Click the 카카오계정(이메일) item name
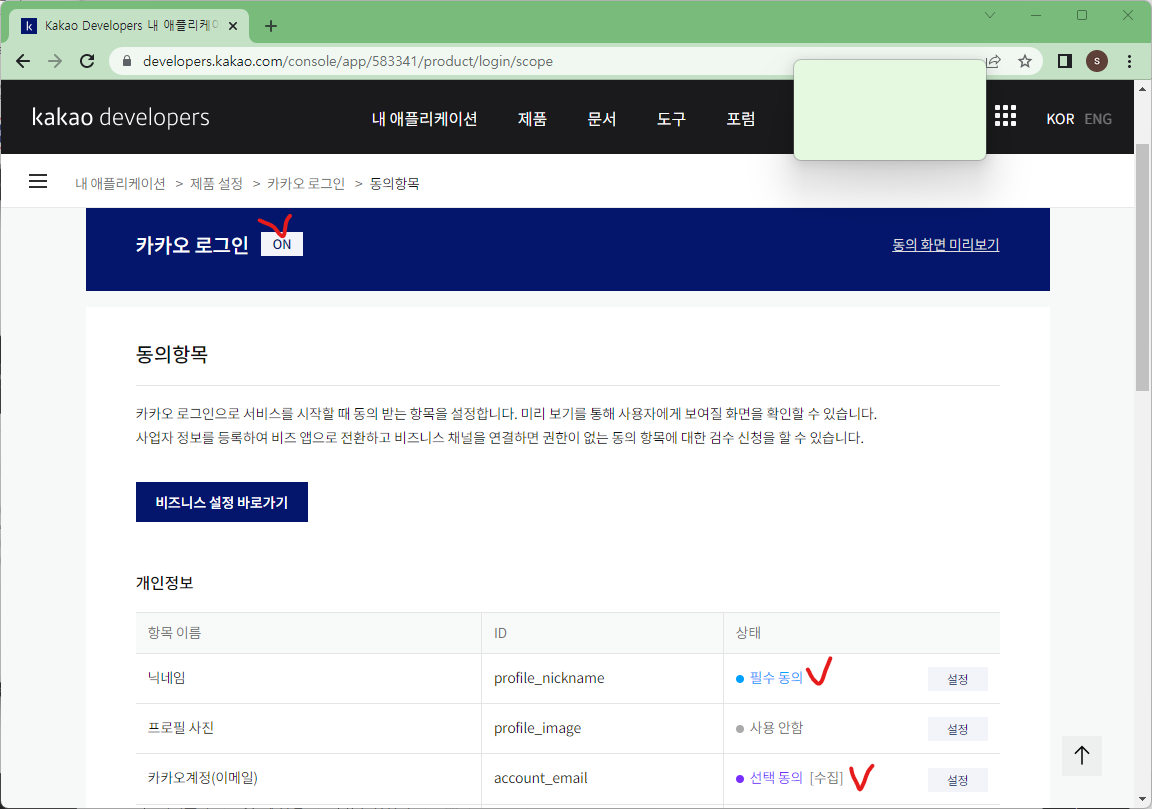This screenshot has width=1152, height=809. tap(203, 777)
